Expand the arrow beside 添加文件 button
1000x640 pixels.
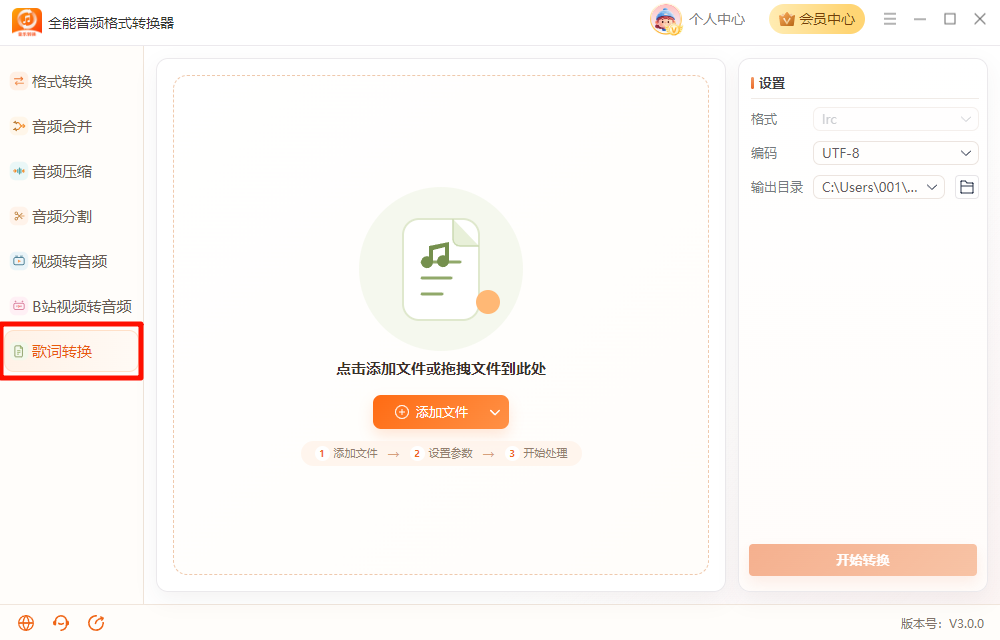click(x=496, y=412)
